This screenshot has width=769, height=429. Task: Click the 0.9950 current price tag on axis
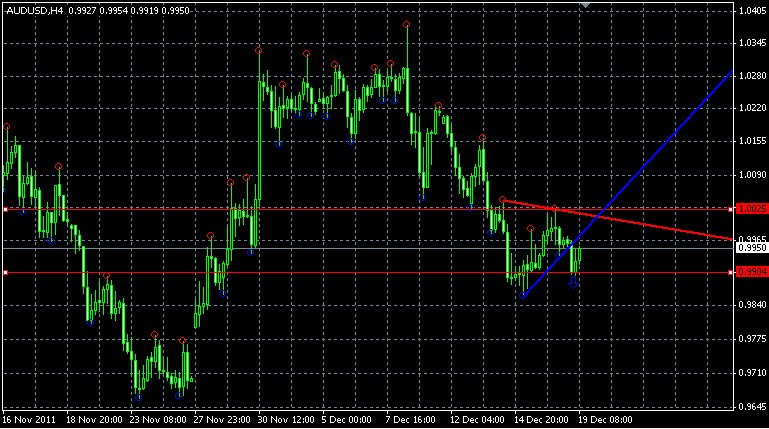[x=752, y=248]
